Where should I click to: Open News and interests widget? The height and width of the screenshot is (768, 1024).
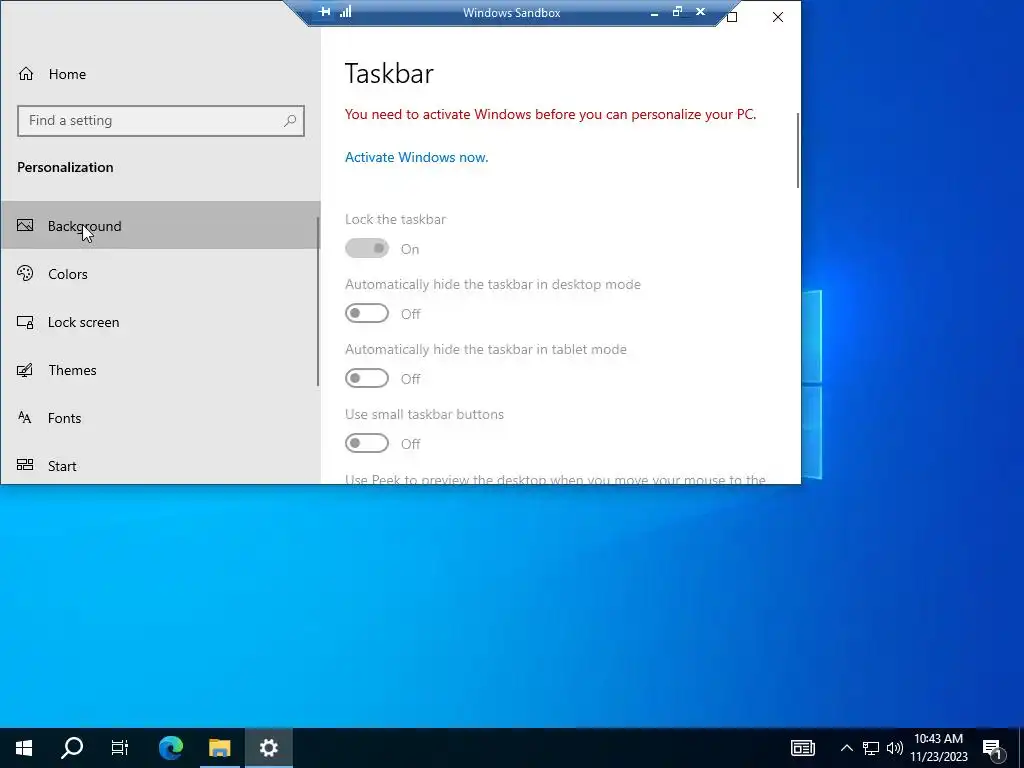803,748
